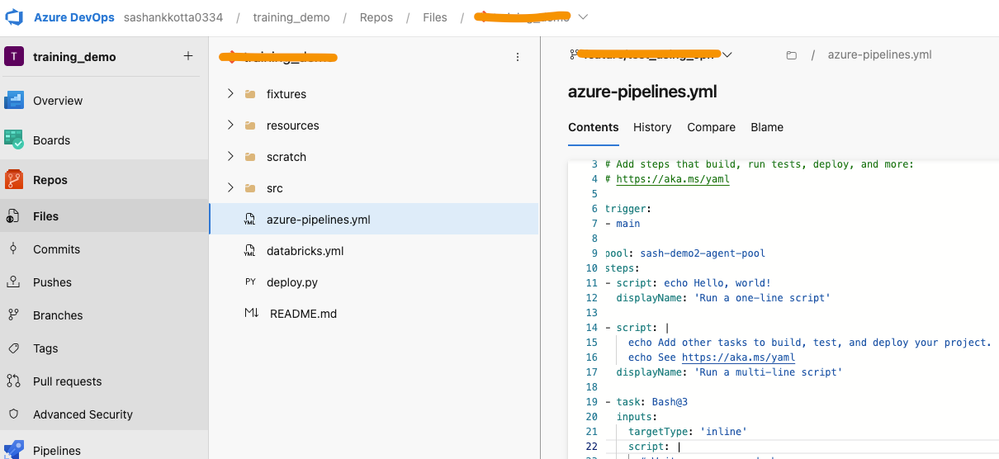999x459 pixels.
Task: Open the branch selector dropdown
Action: pyautogui.click(x=727, y=55)
